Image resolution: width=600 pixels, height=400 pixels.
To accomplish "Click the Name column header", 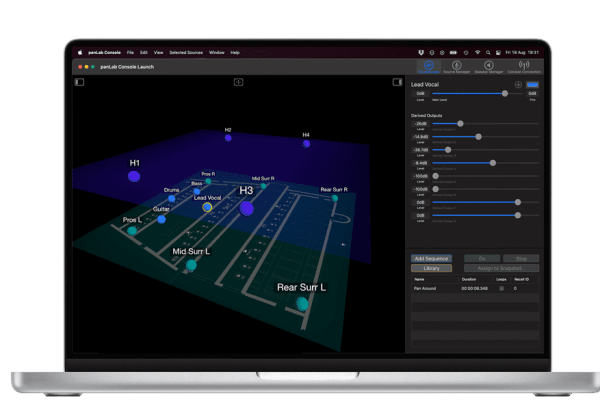I will [419, 279].
